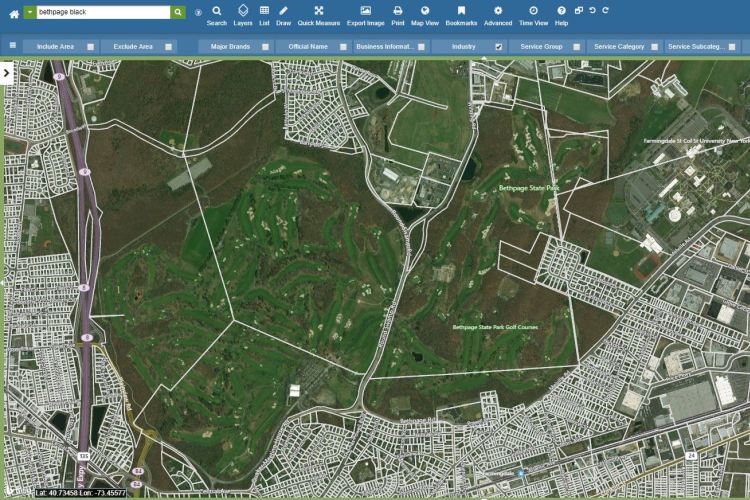Toggle the Service Group checkbox

(x=577, y=47)
